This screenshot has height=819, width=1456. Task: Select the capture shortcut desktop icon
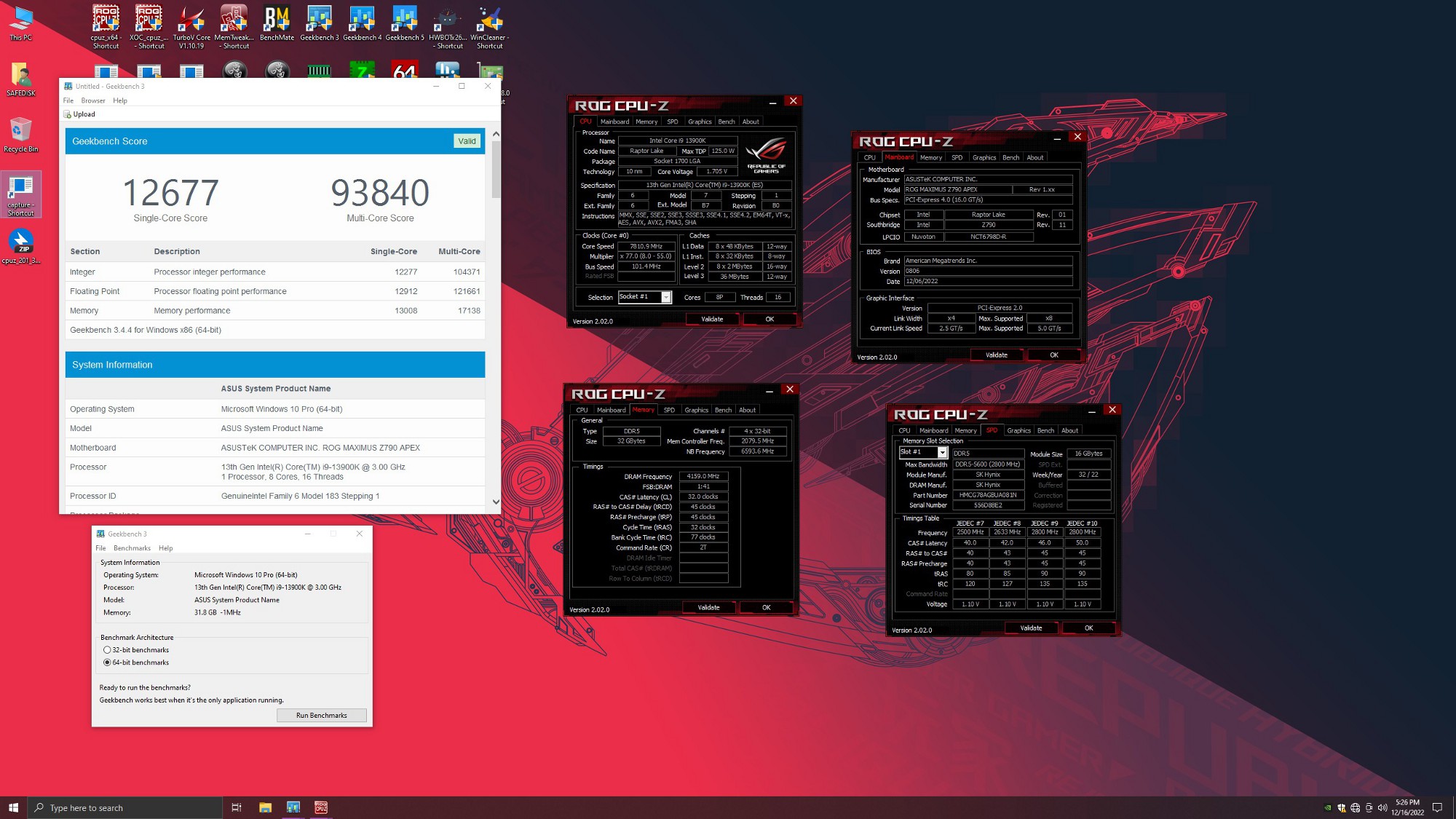[21, 194]
